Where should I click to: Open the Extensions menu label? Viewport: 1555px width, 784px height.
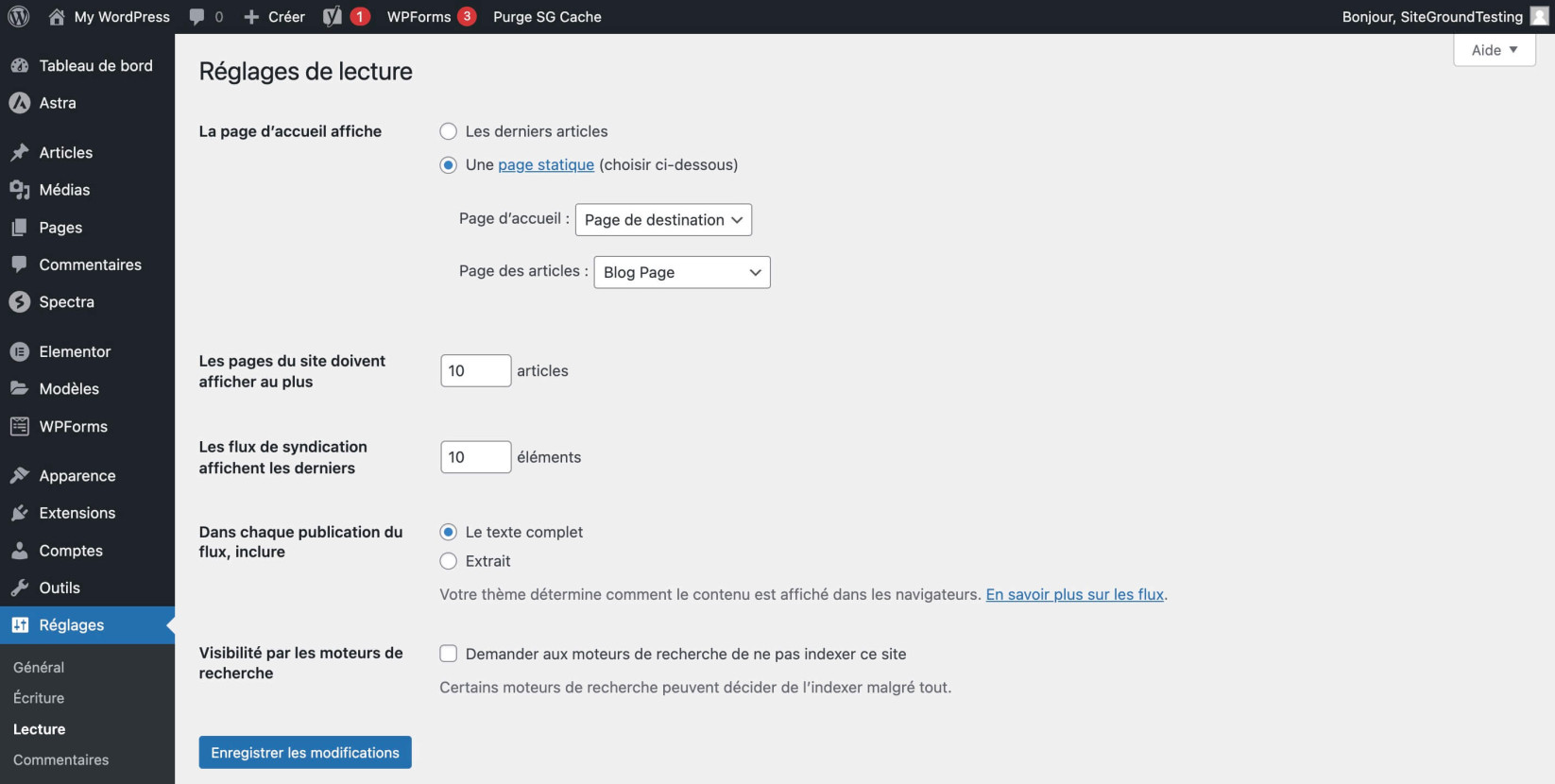pos(77,513)
